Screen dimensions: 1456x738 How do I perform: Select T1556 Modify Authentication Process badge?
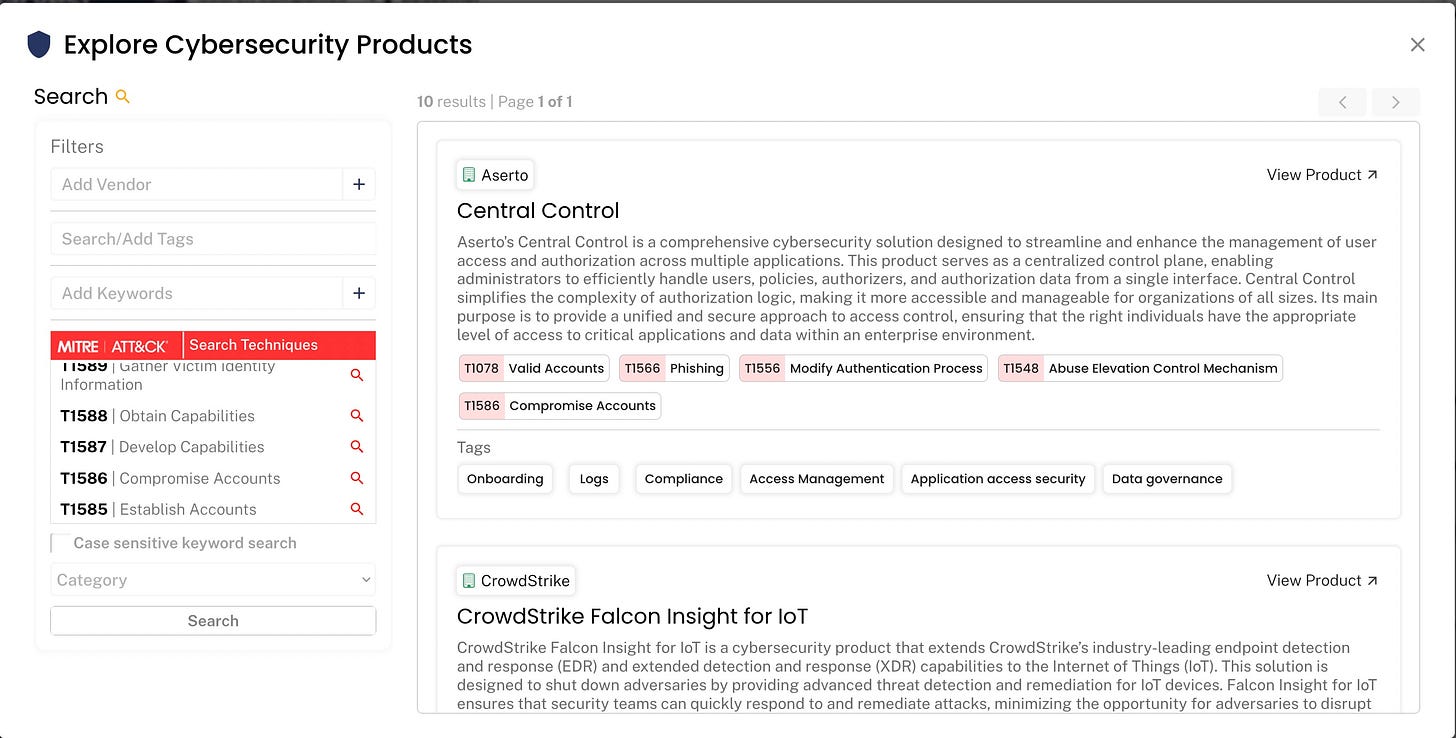tap(863, 368)
